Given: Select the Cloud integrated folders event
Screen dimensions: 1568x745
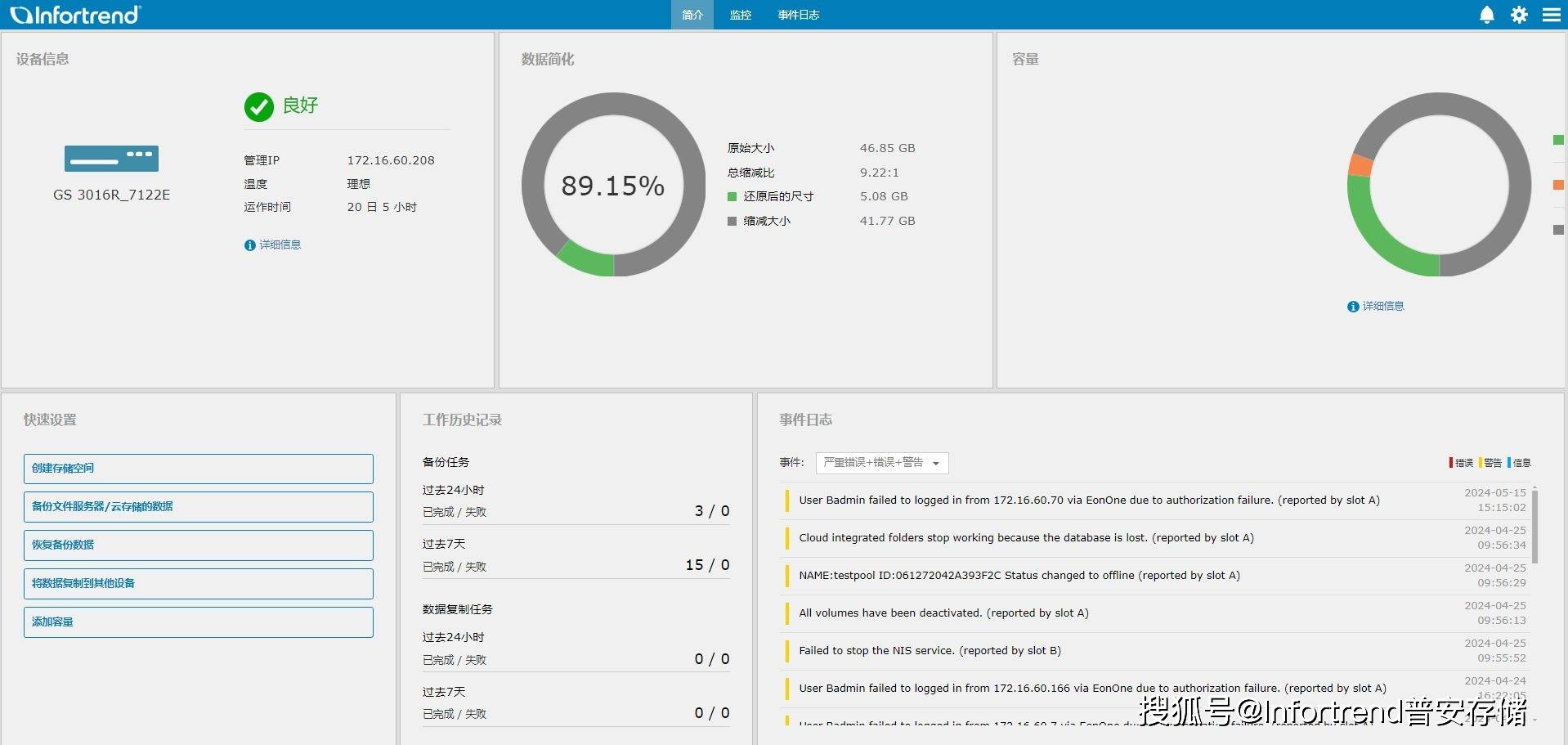Looking at the screenshot, I should coord(1154,538).
